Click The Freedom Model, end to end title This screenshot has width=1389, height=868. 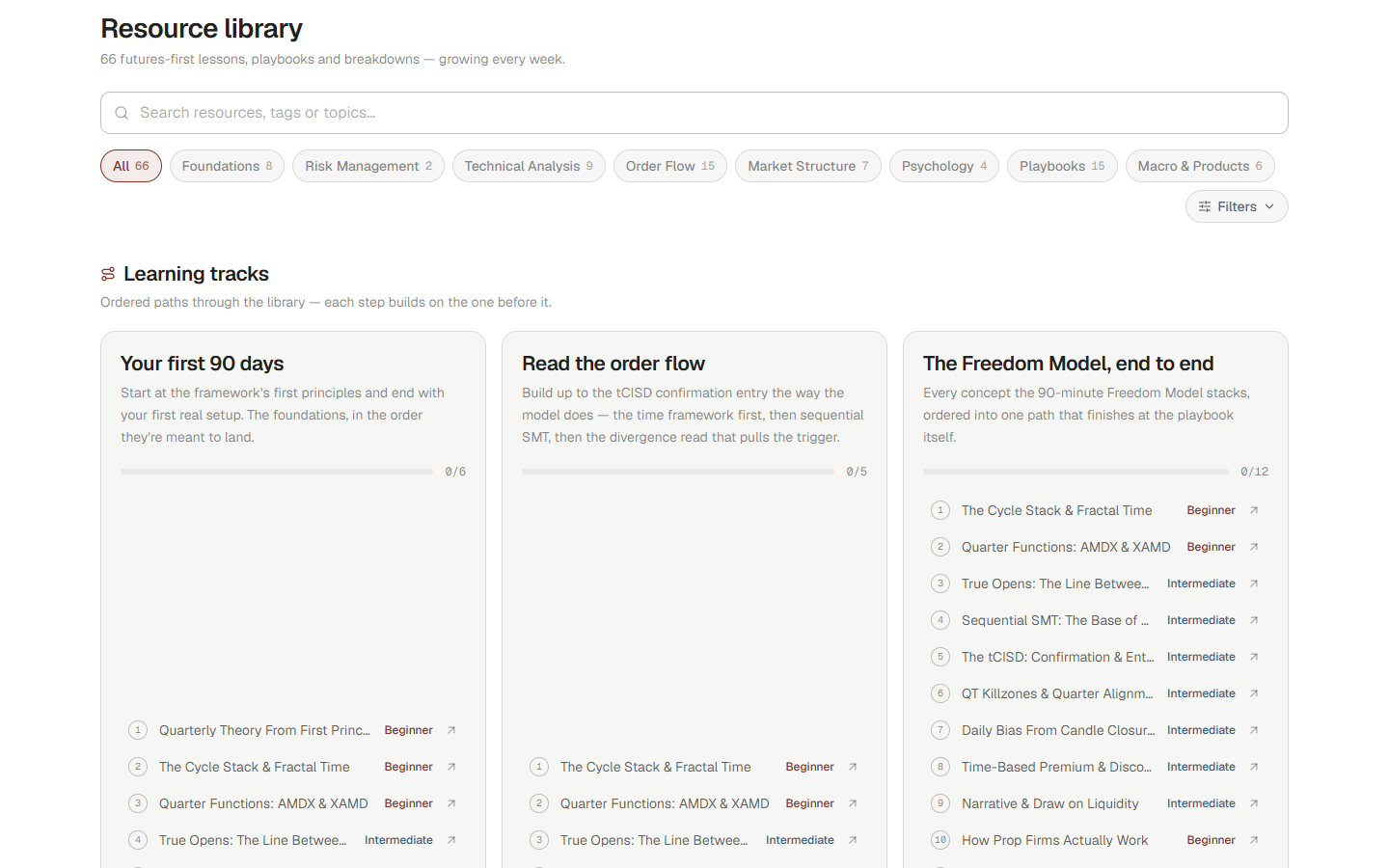point(1068,364)
